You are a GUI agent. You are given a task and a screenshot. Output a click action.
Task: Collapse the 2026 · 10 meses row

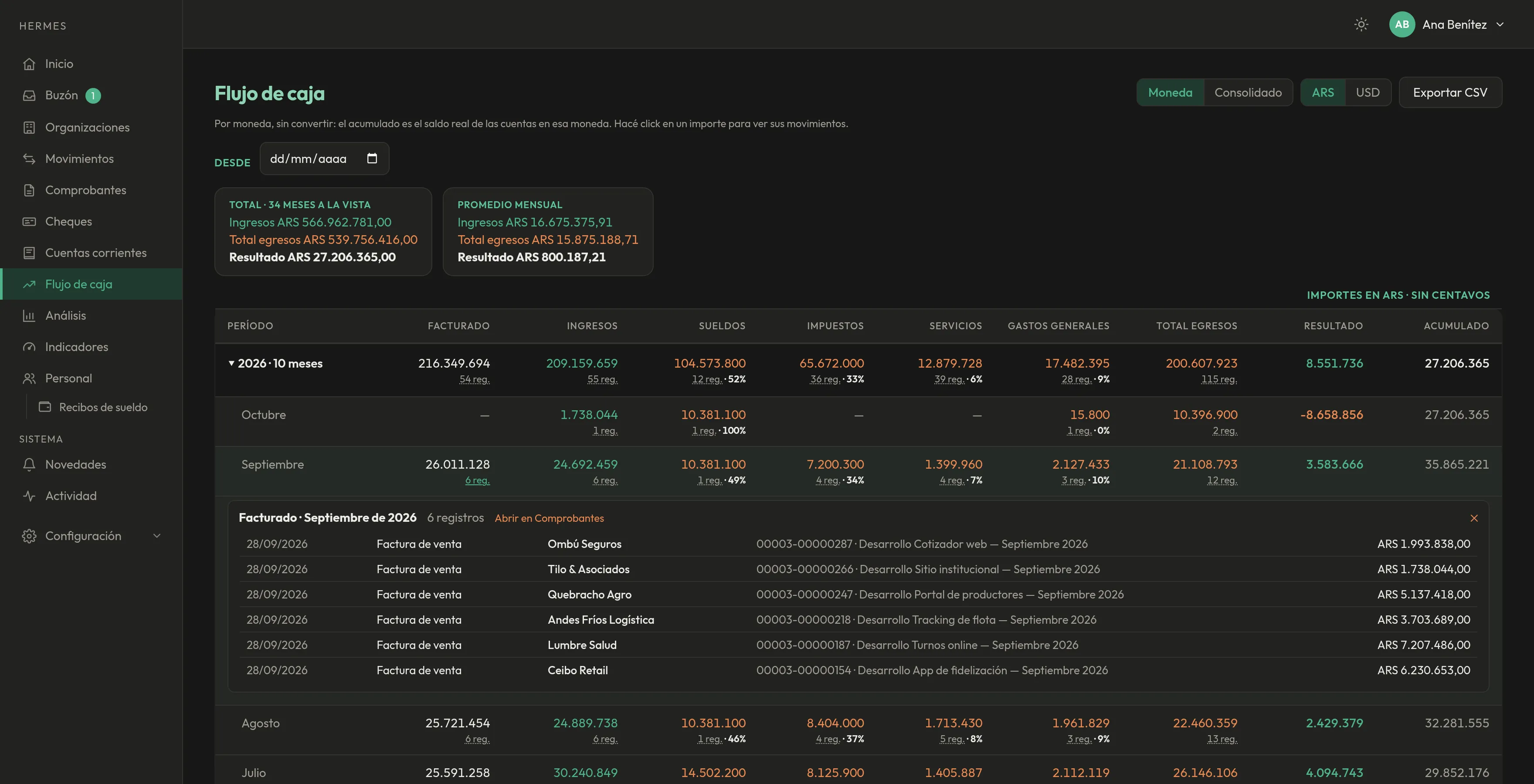[x=232, y=363]
